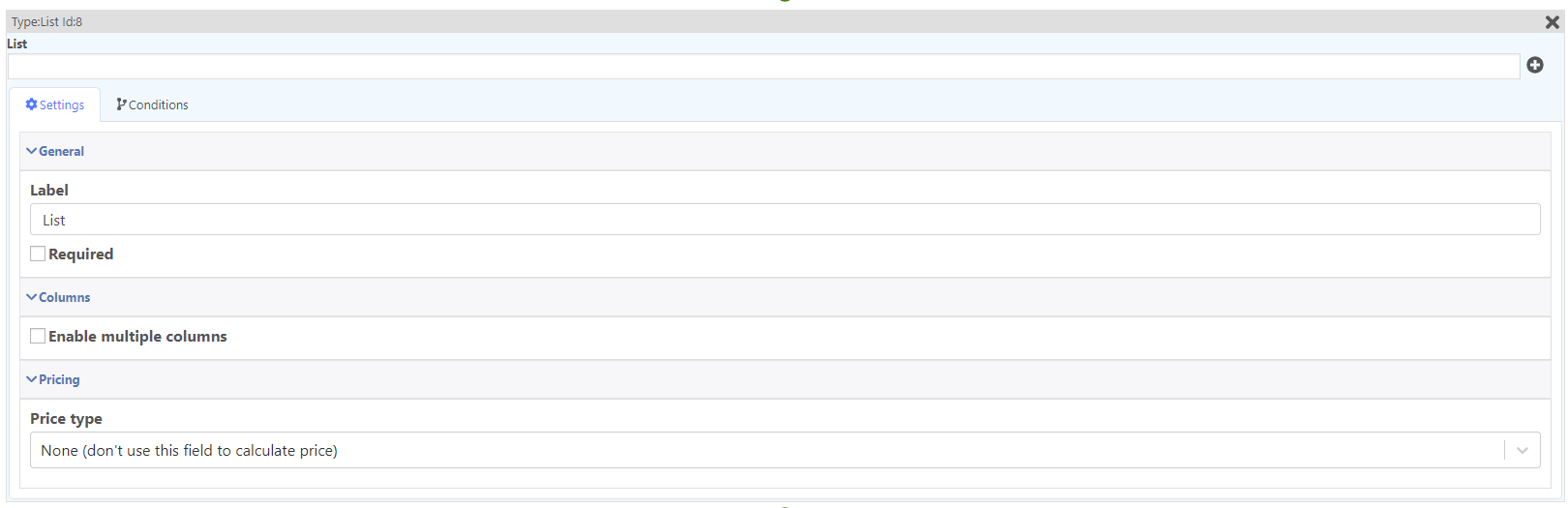The image size is (1568, 508).
Task: Enable the multiple columns checkbox
Action: (x=38, y=336)
